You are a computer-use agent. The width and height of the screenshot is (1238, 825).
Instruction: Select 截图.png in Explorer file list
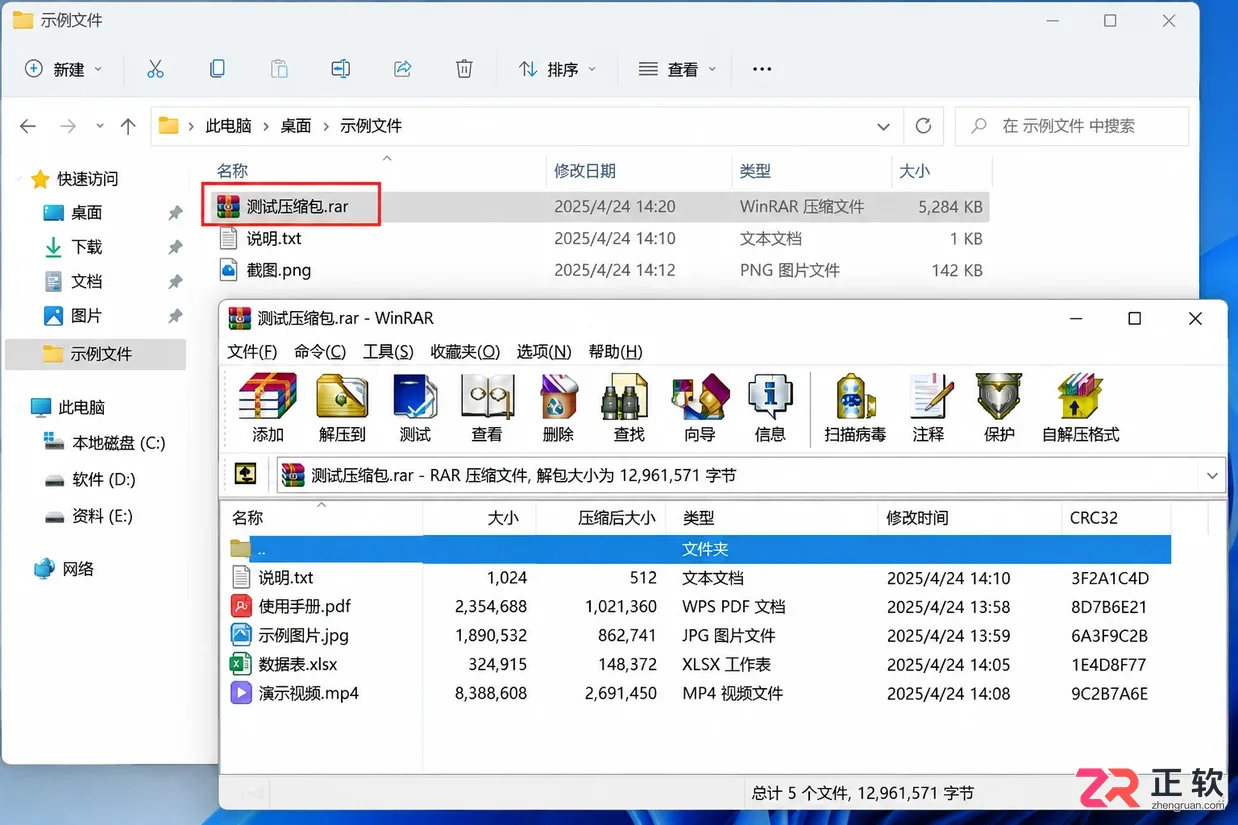click(x=279, y=270)
